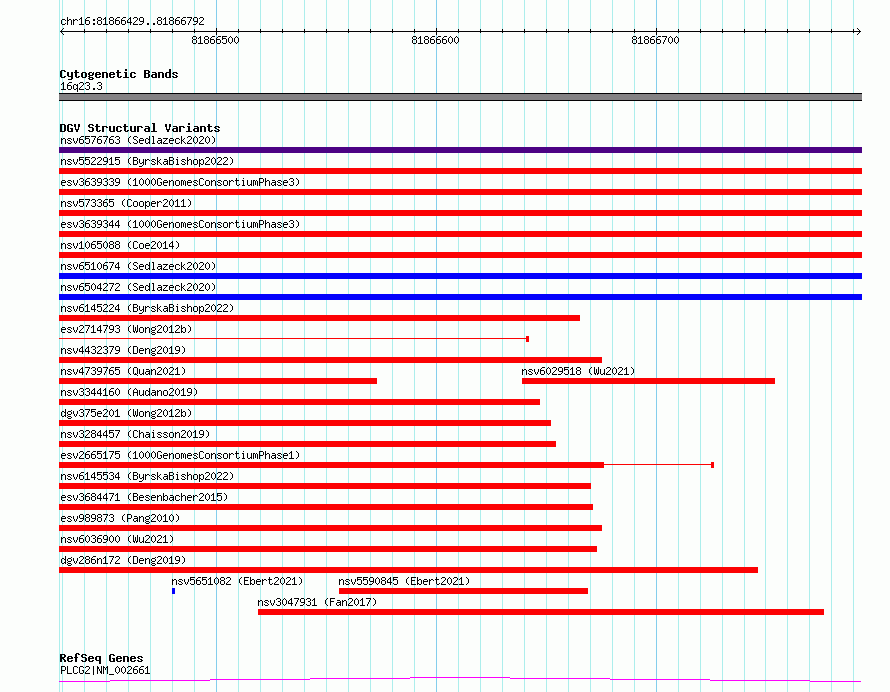Image resolution: width=890 pixels, height=692 pixels.
Task: Select nsv1065088 (Coe2014) variant label
Action: [x=120, y=245]
